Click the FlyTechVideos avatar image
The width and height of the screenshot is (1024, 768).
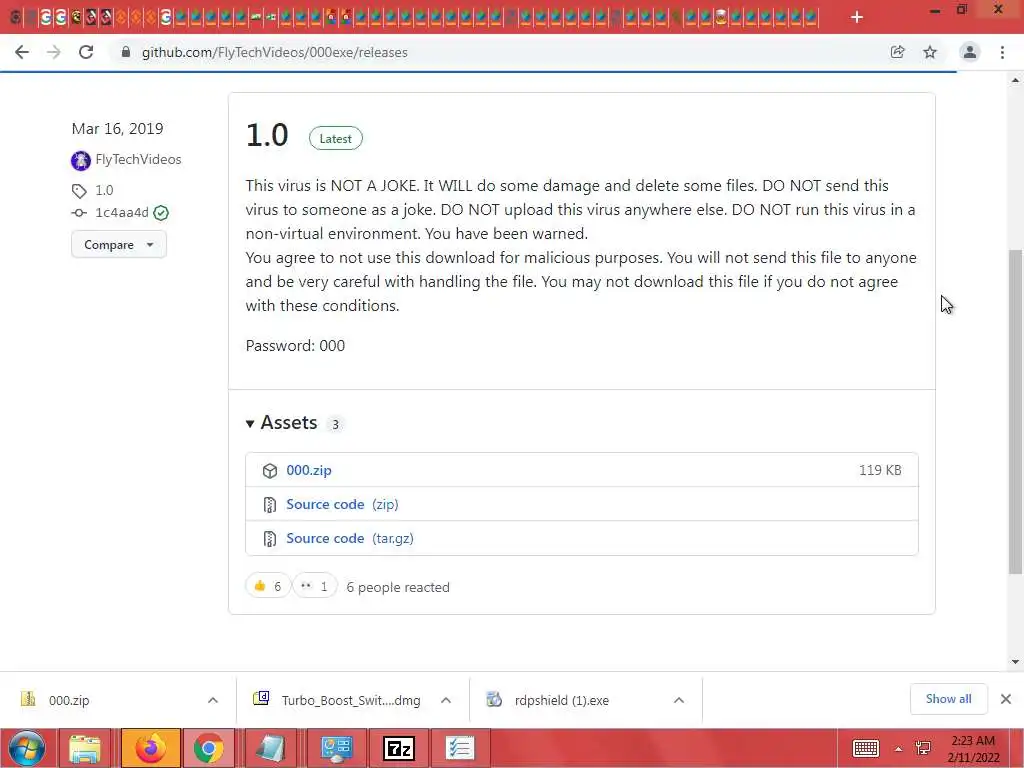coord(80,160)
